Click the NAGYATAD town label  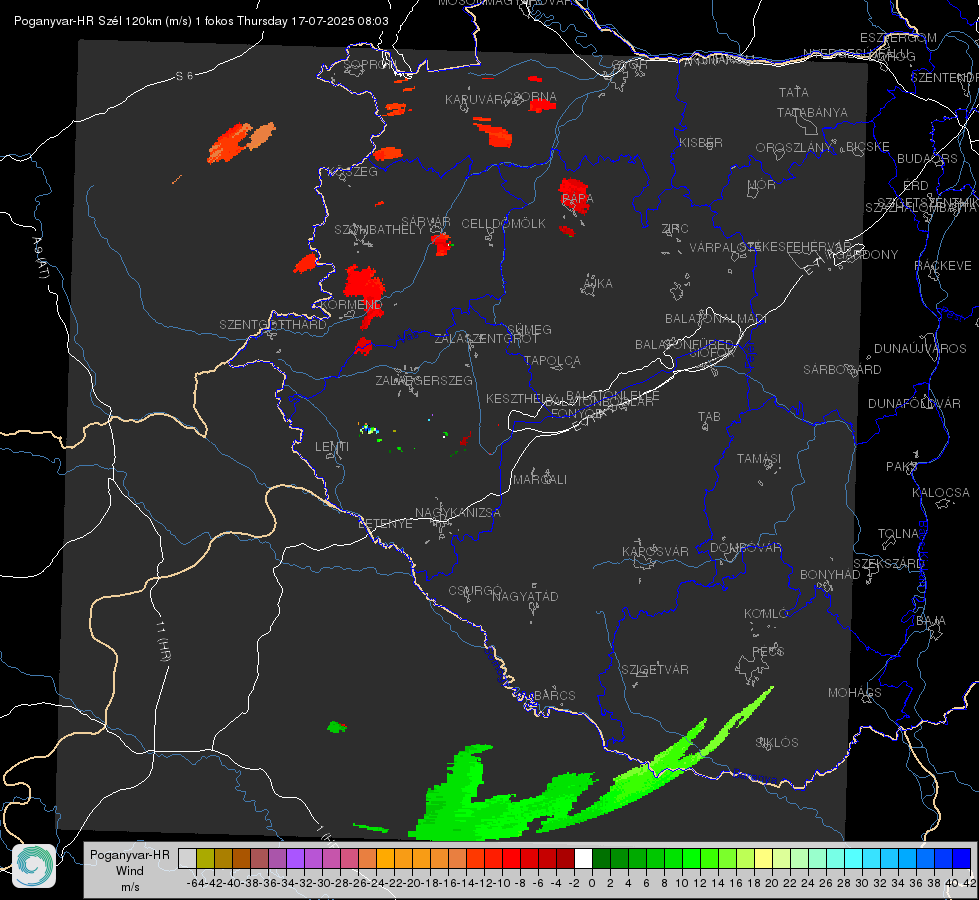525,596
